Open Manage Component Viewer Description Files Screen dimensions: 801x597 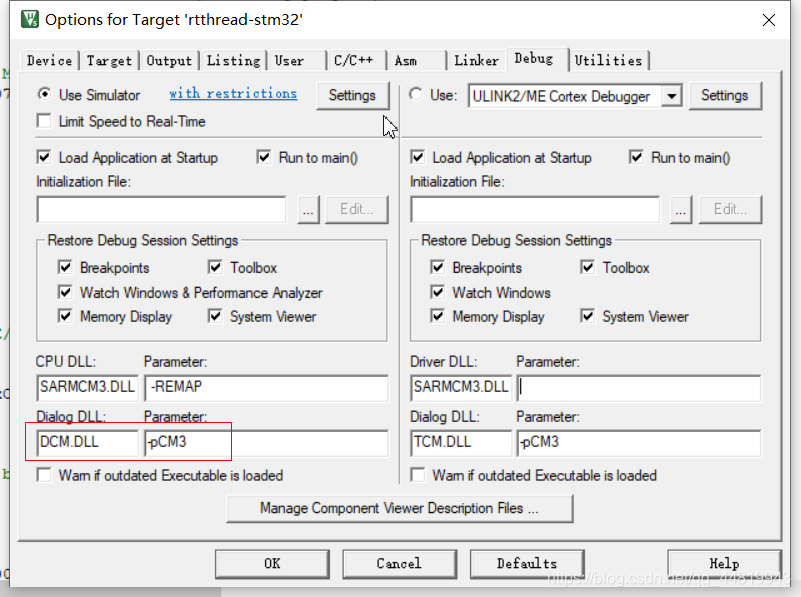tap(399, 509)
